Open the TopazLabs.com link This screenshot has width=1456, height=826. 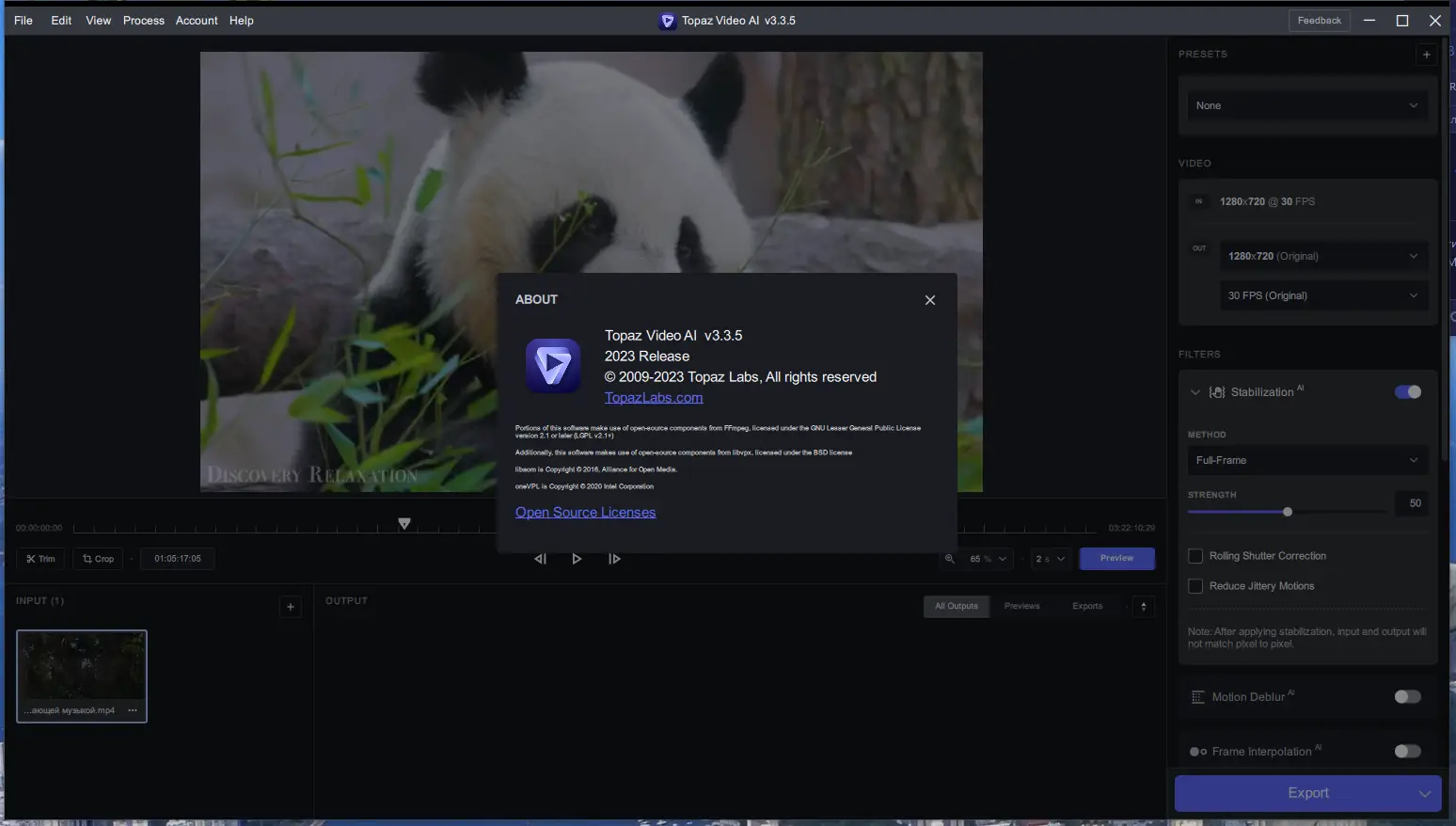[x=654, y=397]
